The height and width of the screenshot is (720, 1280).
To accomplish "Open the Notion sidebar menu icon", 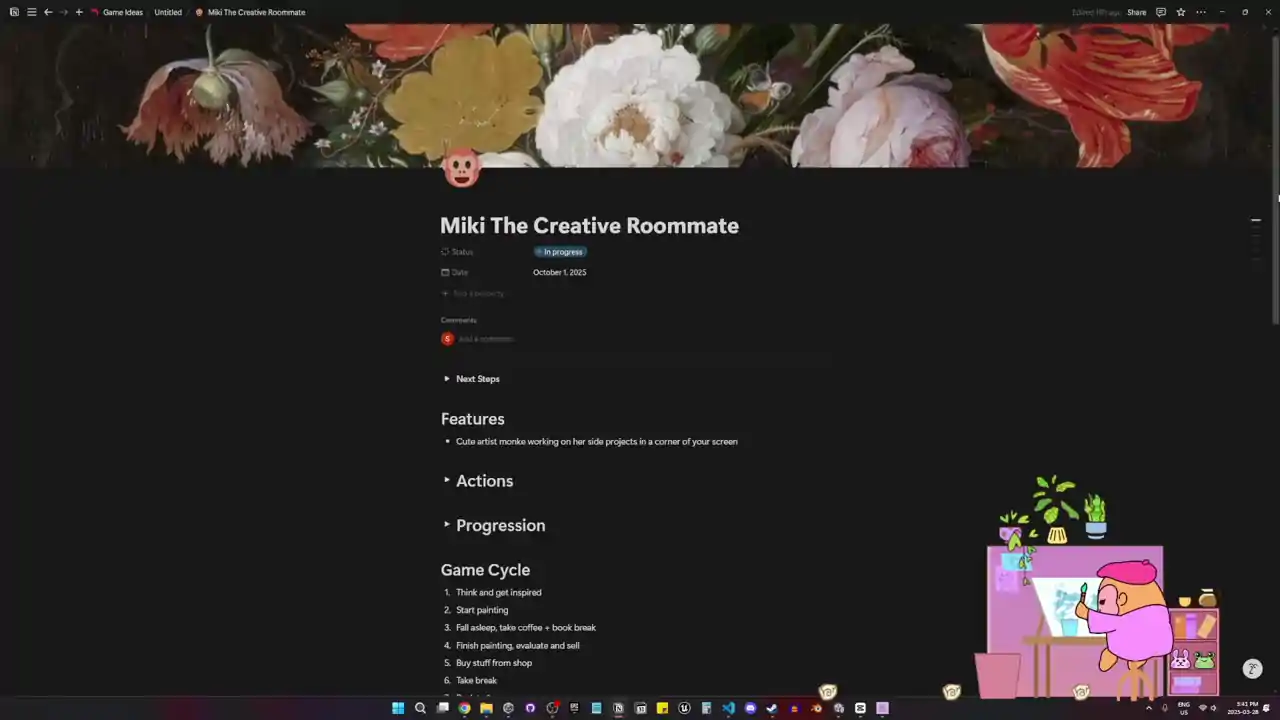I will [31, 12].
